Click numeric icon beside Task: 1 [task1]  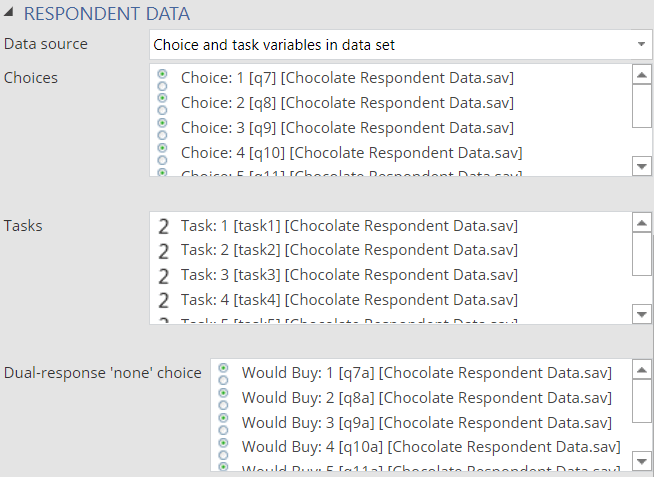[163, 226]
